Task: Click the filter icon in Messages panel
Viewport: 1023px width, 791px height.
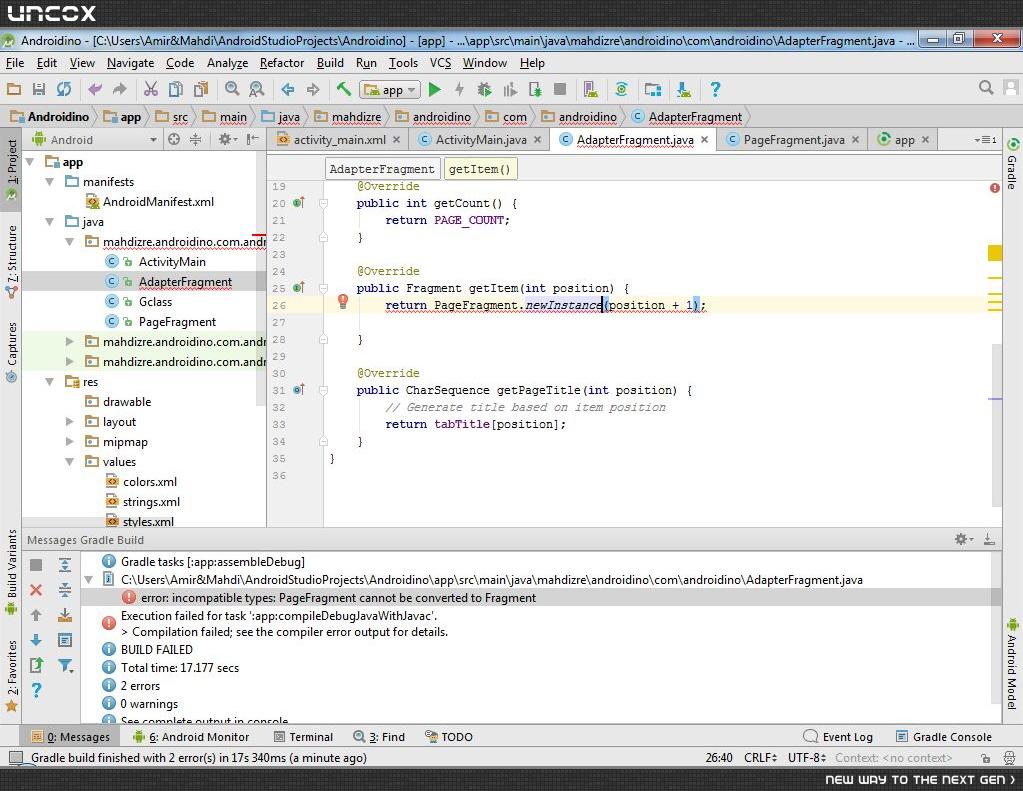Action: click(65, 666)
